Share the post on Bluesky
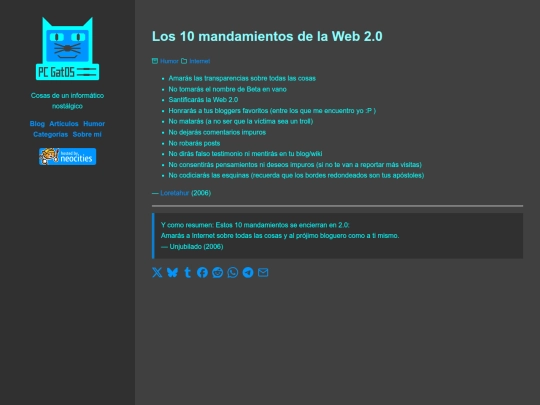Screen dimensions: 540x405 tap(172, 272)
